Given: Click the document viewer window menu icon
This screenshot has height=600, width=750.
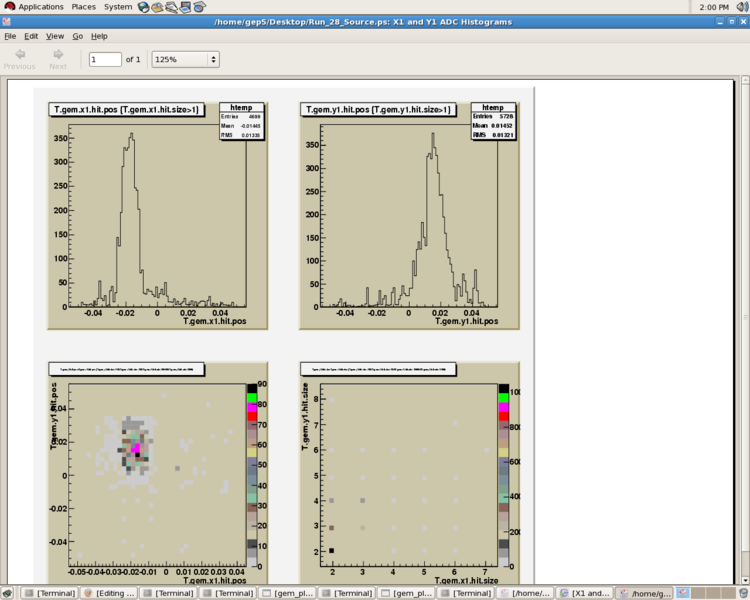Looking at the screenshot, I should tap(6, 22).
